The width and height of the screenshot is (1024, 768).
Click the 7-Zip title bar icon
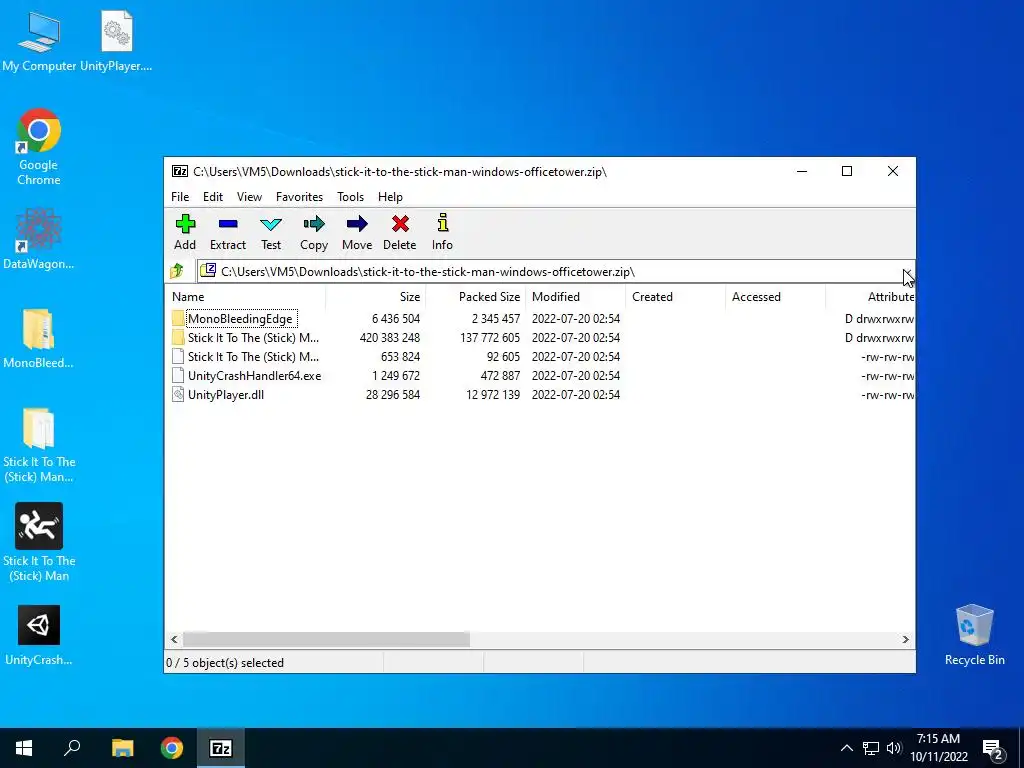point(180,172)
